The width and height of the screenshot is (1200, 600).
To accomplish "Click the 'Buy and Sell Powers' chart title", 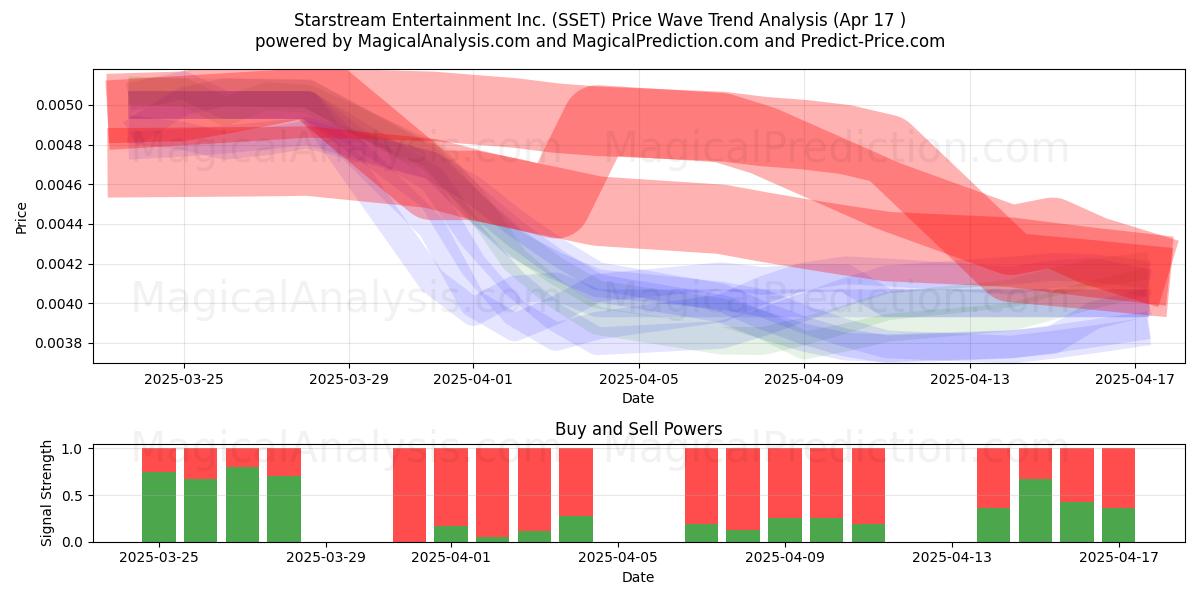I will [638, 429].
